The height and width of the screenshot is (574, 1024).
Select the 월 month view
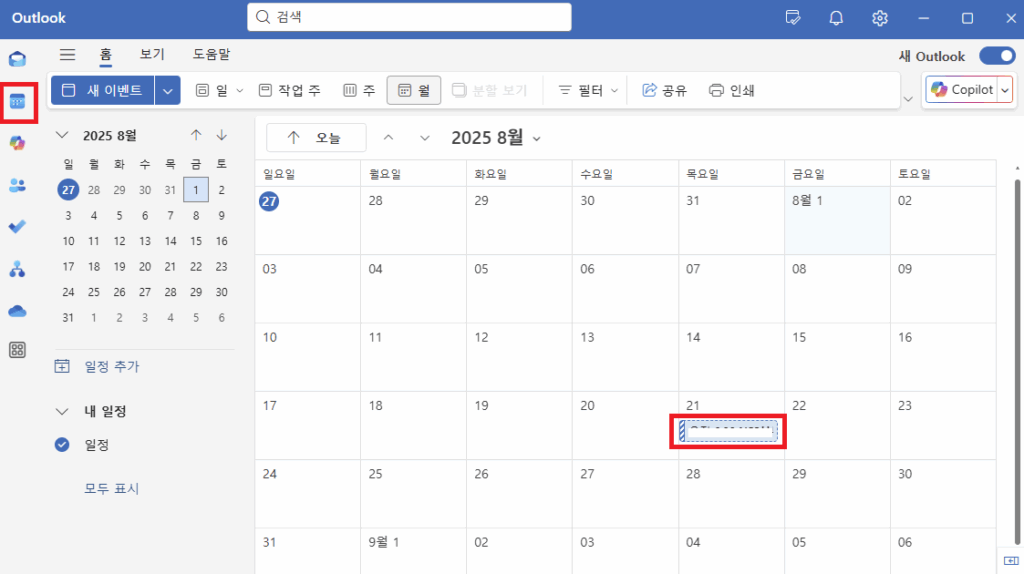pyautogui.click(x=414, y=90)
